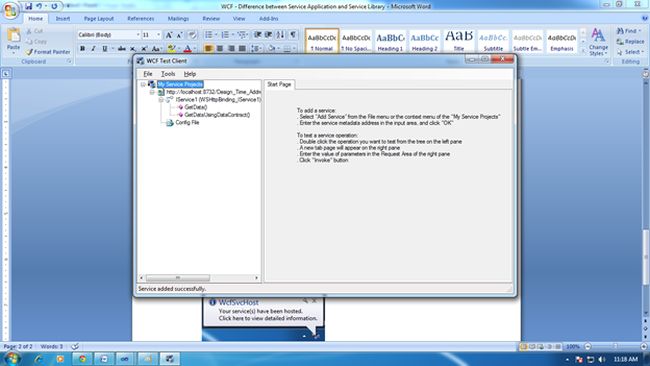This screenshot has width=650, height=366.
Task: Open the Change Styles menu
Action: [x=598, y=41]
